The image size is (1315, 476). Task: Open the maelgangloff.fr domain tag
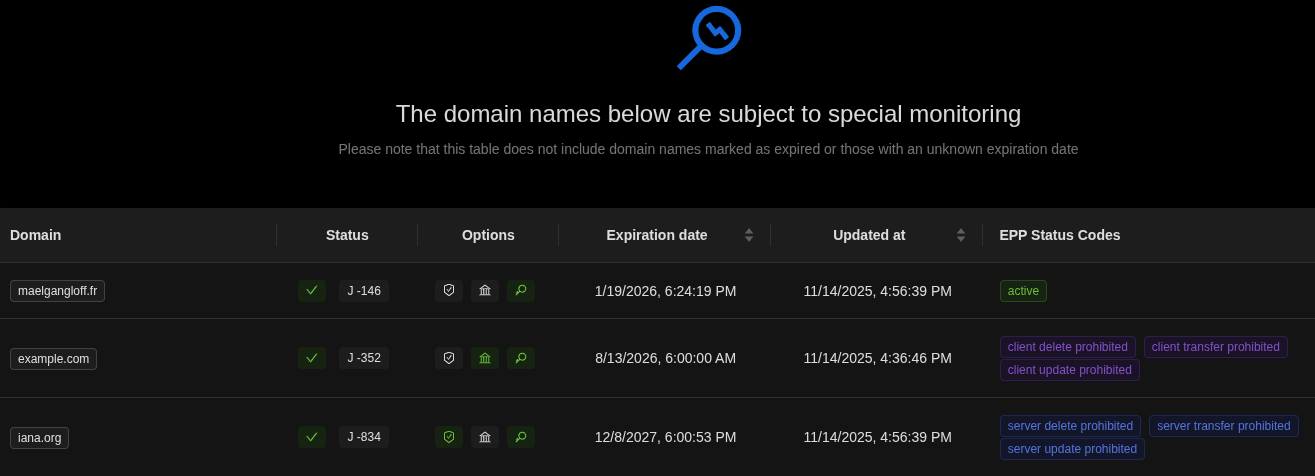[x=57, y=291]
